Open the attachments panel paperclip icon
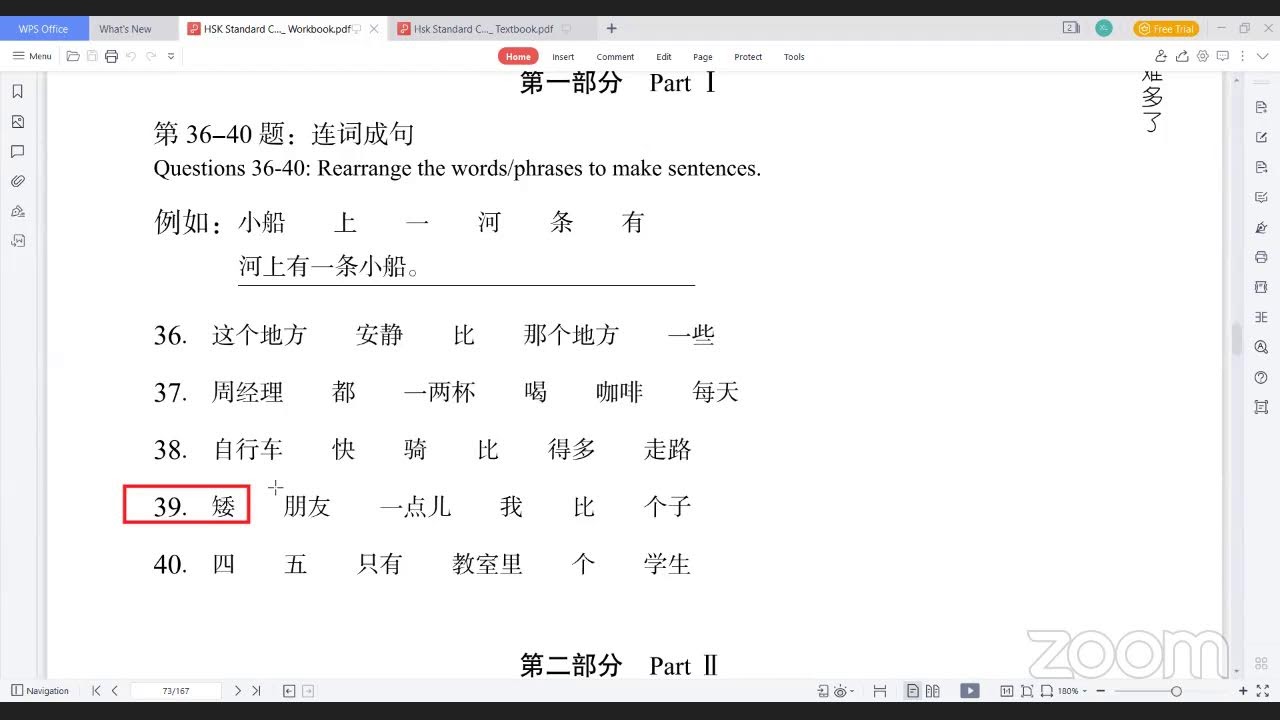This screenshot has width=1280, height=720. coord(17,181)
